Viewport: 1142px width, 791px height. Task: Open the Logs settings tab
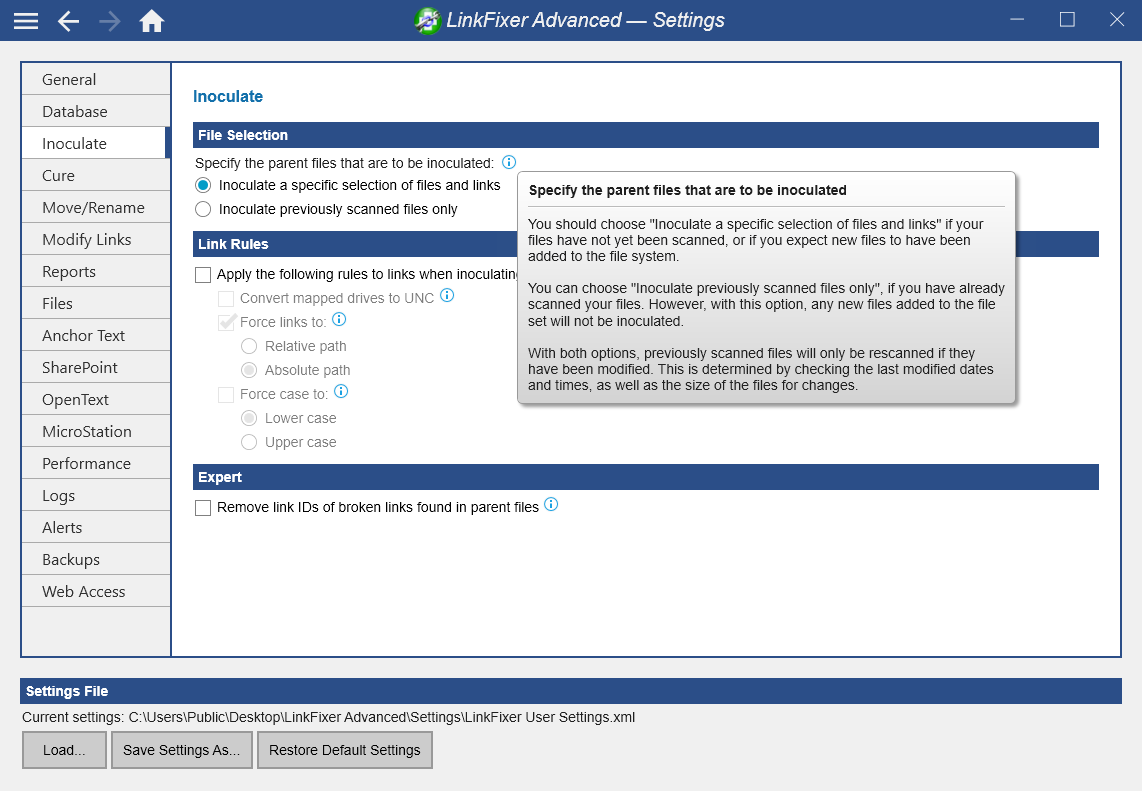point(96,496)
